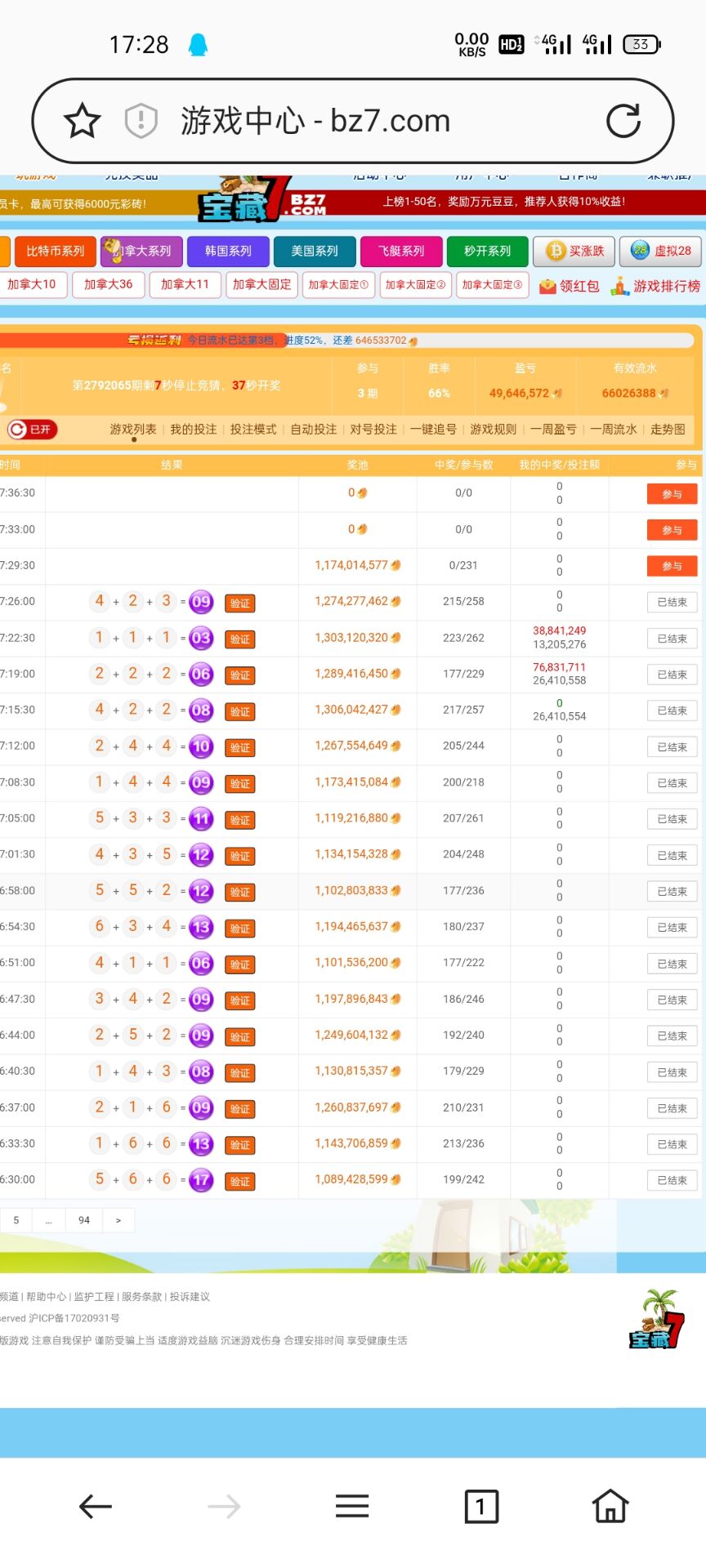This screenshot has height=1568, width=706.
Task: Open 领红包 red envelope link
Action: point(570,286)
